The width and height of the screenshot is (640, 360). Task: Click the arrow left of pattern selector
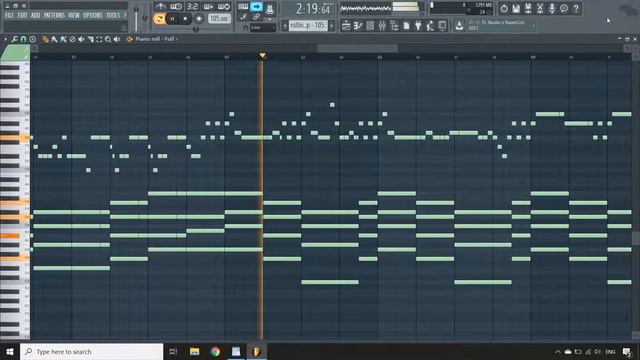click(x=285, y=26)
